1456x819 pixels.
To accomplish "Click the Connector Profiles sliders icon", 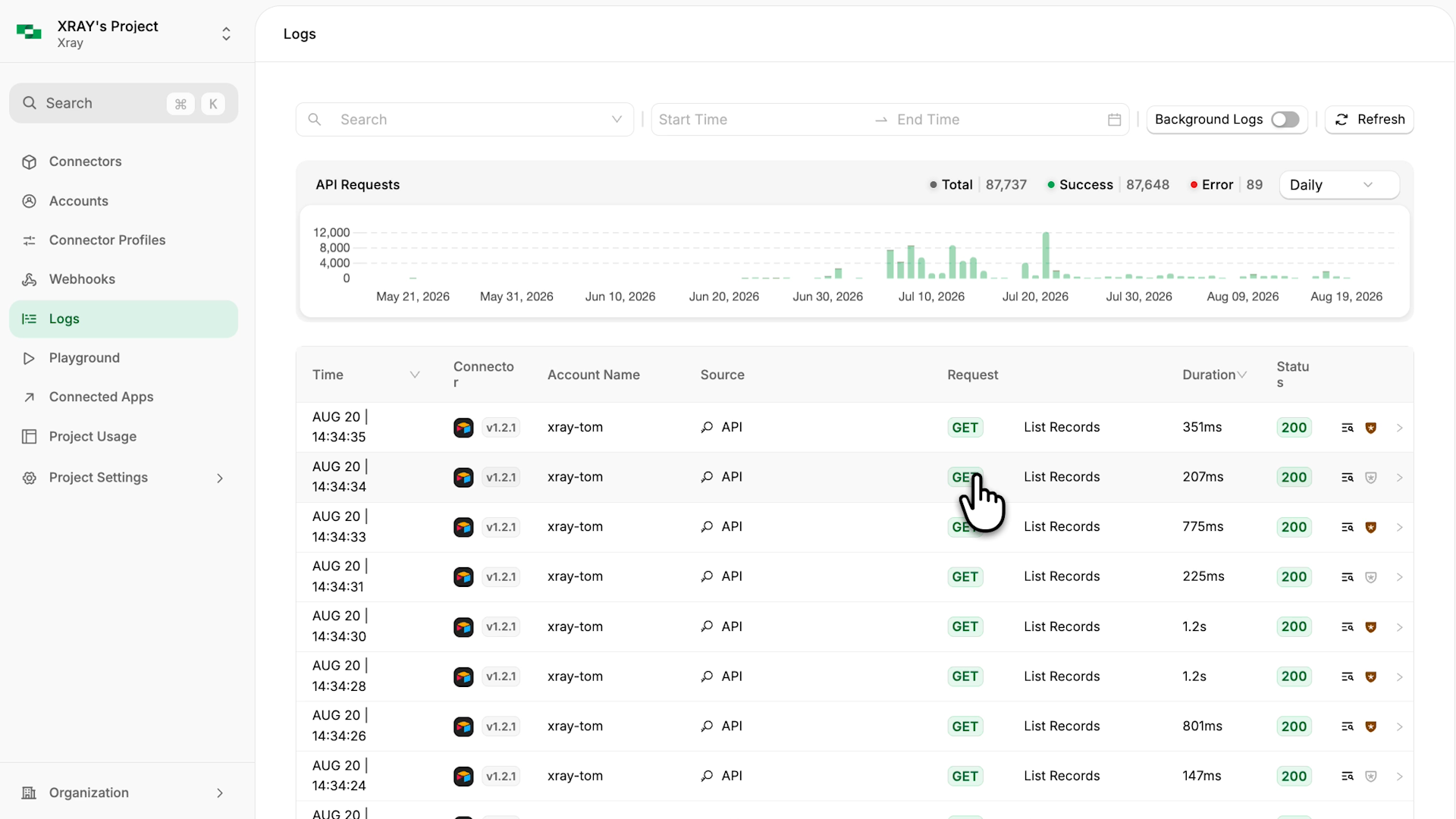I will coord(30,241).
